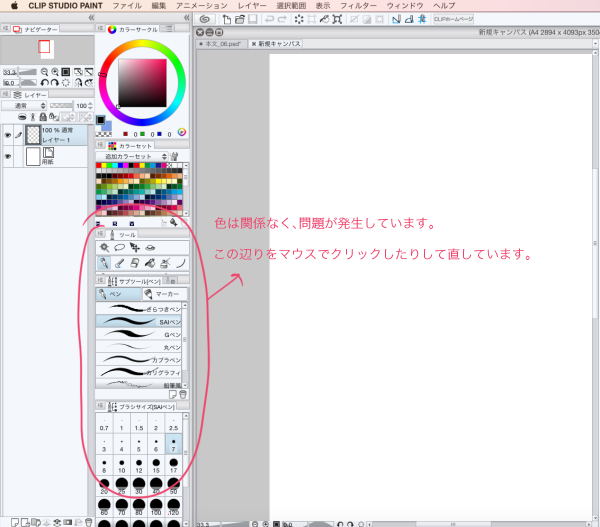The width and height of the screenshot is (600, 527).
Task: Open the アニメーション menu
Action: (202, 6)
